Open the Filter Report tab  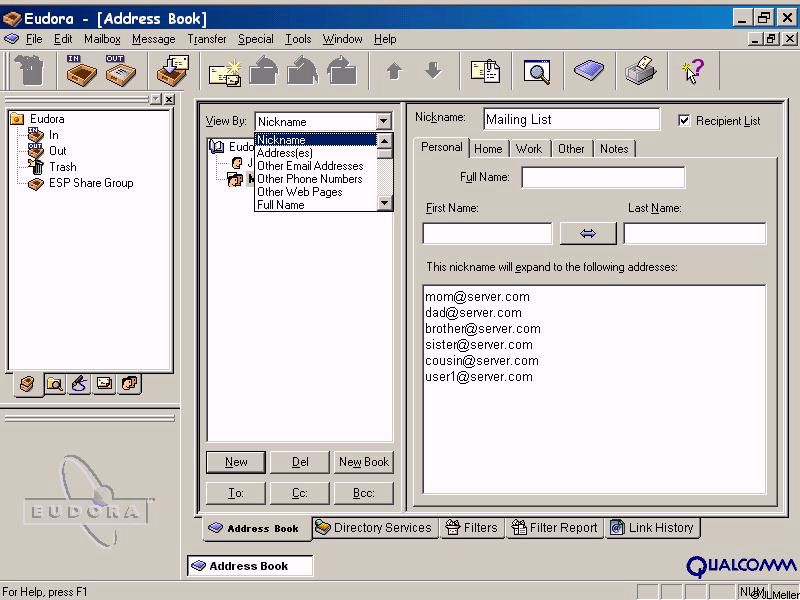554,528
